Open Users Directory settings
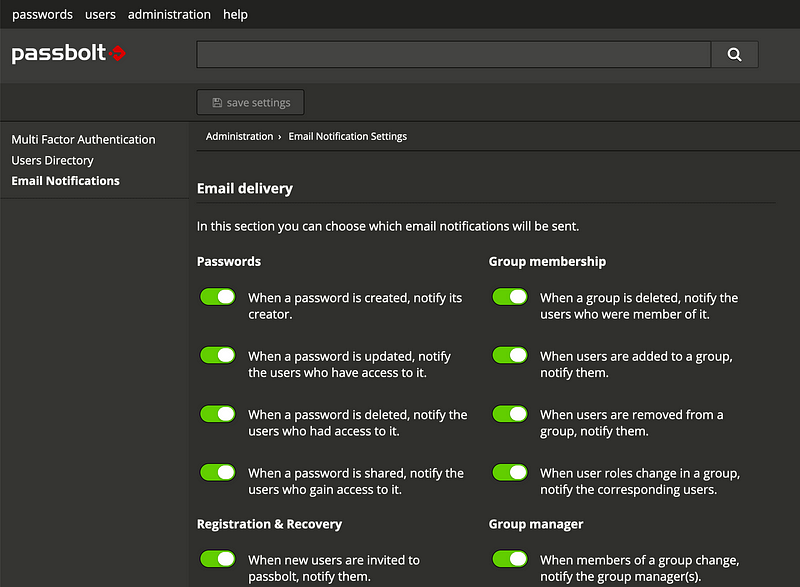Viewport: 800px width, 587px height. pyautogui.click(x=53, y=161)
